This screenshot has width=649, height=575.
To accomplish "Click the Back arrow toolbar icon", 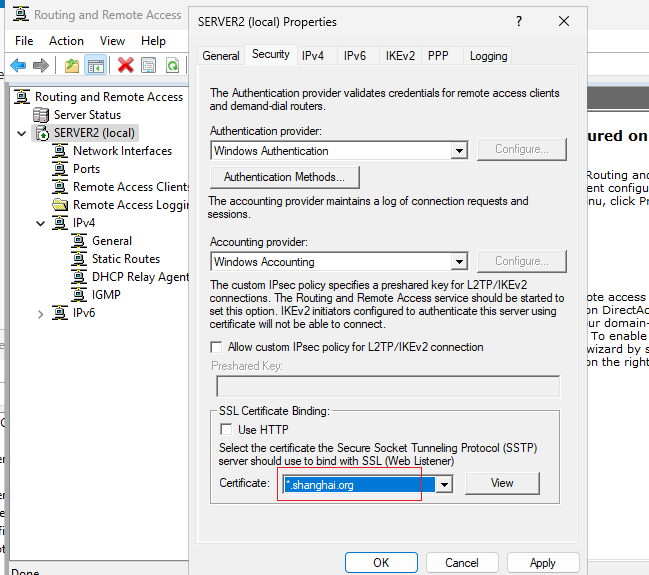I will point(18,65).
